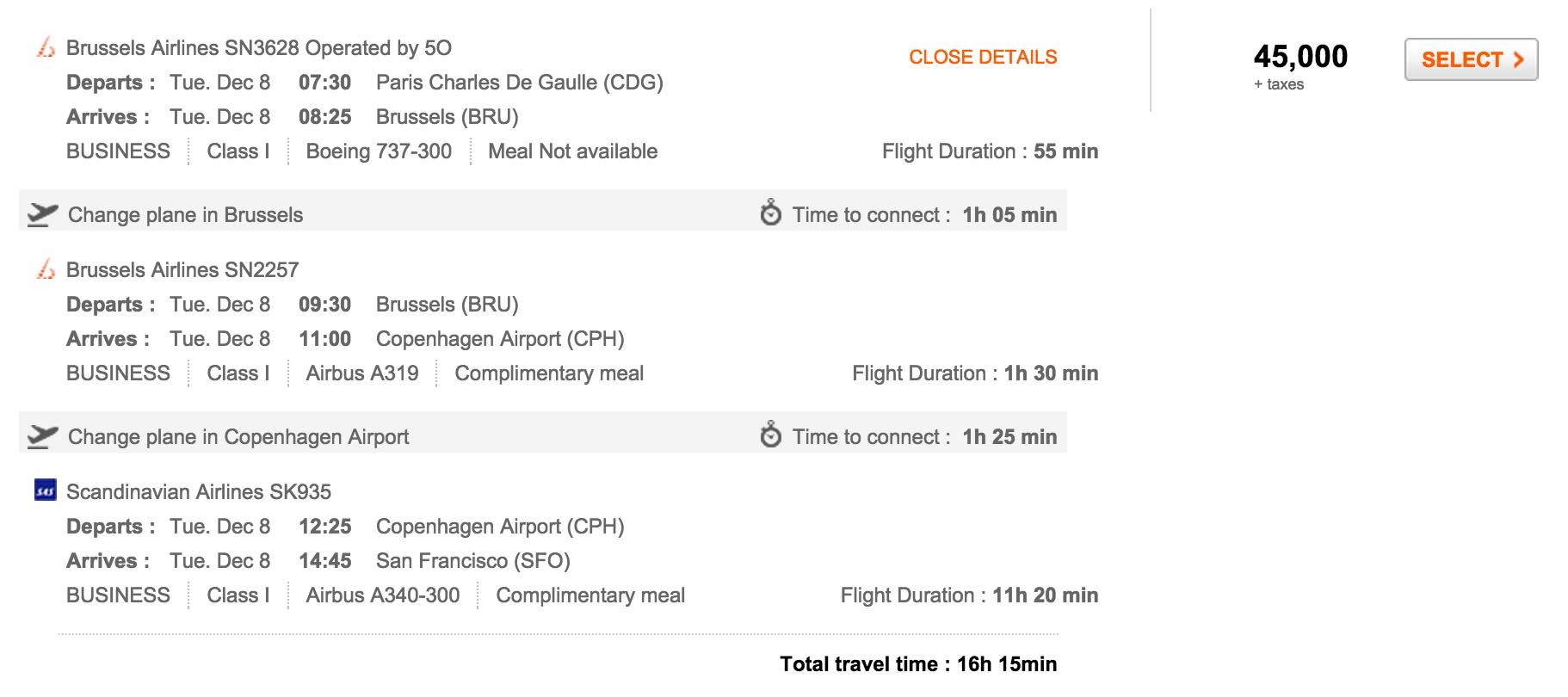Viewport: 1568px width, 697px height.
Task: Click the plane icon for Brussels layover
Action: coord(42,214)
